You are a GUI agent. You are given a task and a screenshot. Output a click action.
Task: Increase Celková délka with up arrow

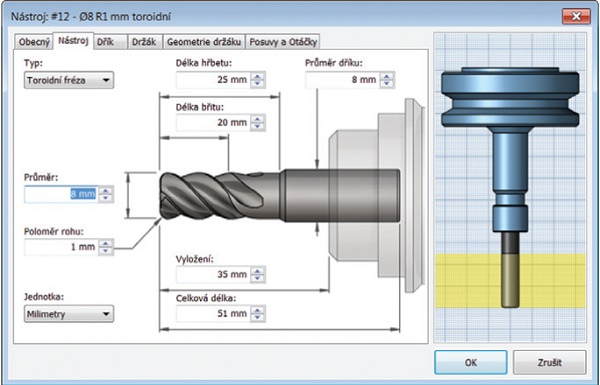[258, 310]
